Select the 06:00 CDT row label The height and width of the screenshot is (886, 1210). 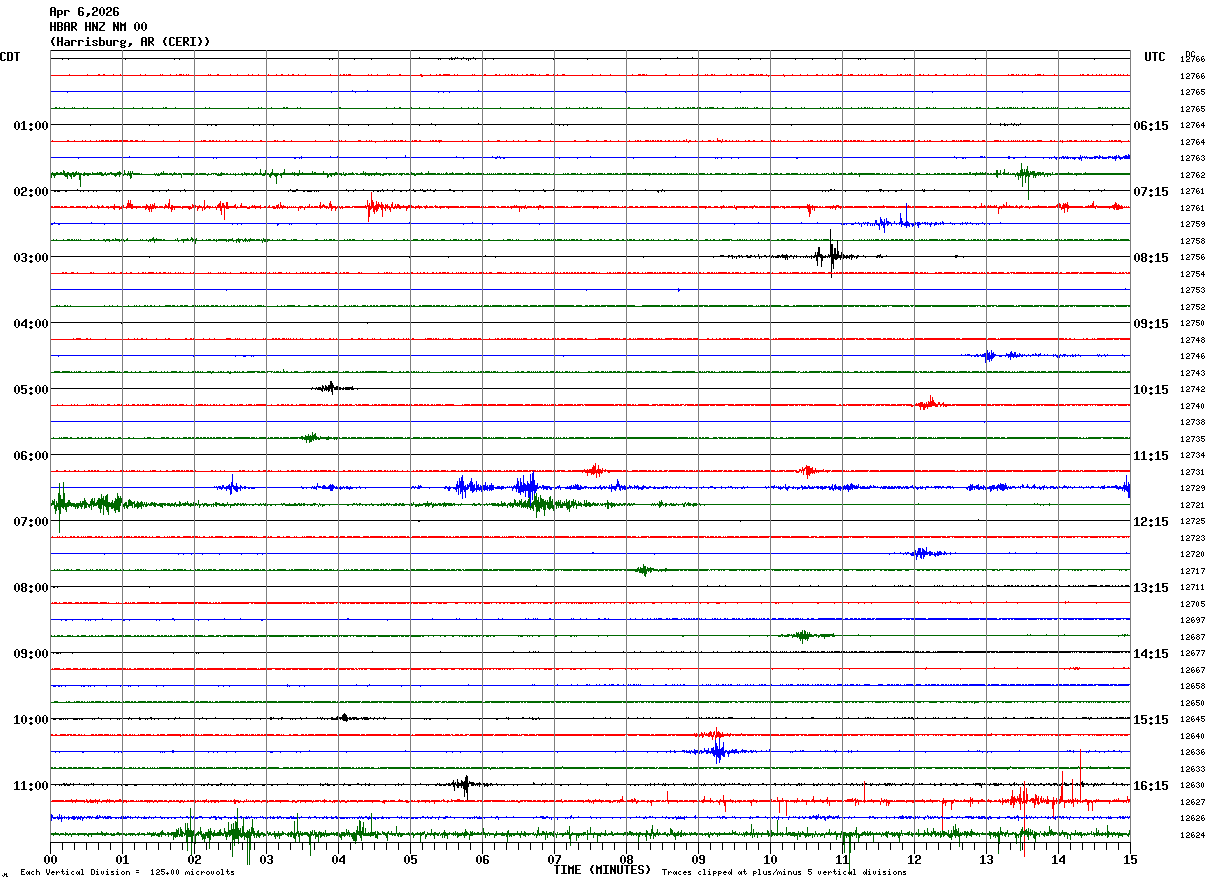pyautogui.click(x=31, y=456)
